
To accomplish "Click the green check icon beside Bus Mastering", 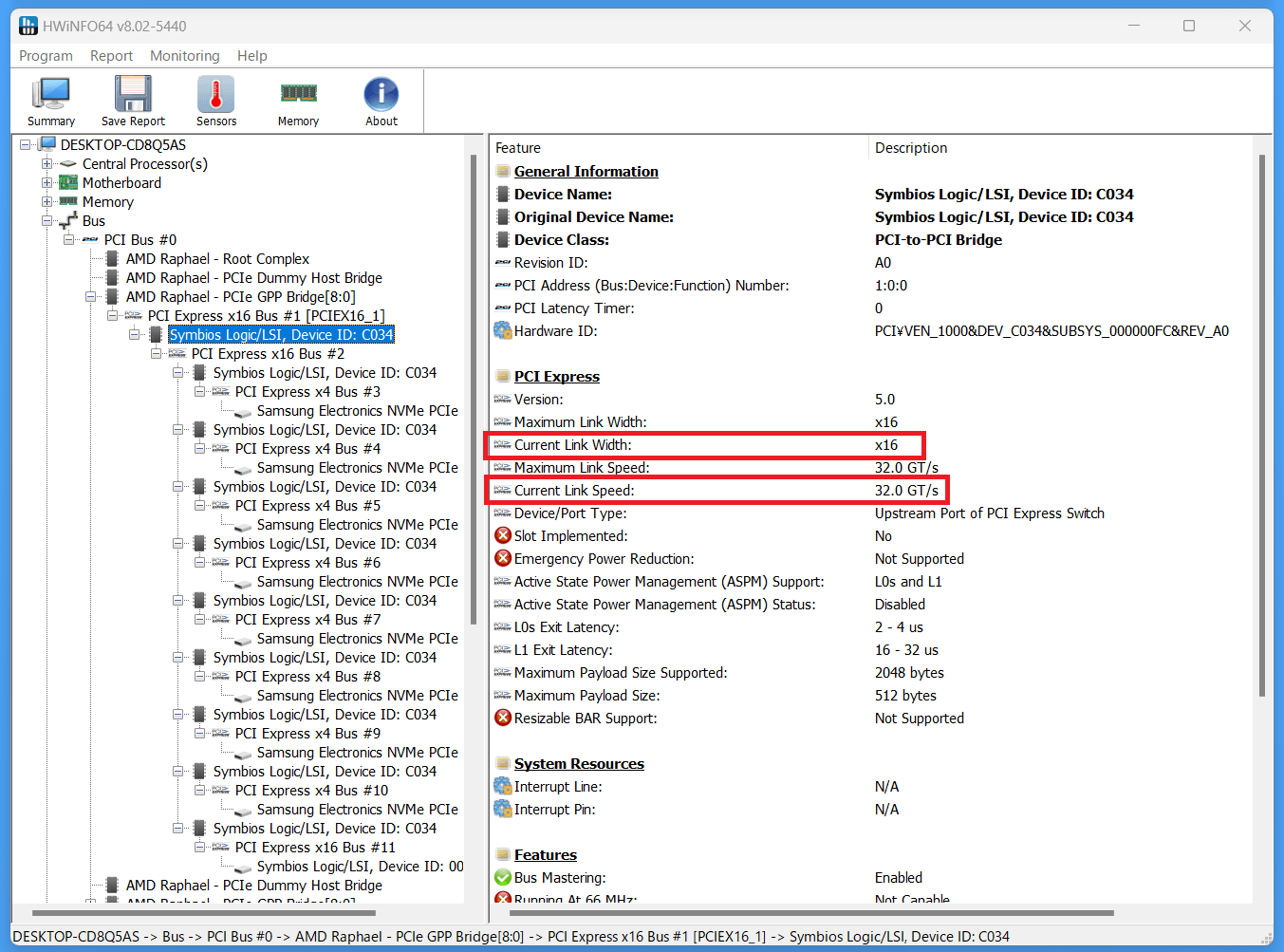I will (x=503, y=877).
